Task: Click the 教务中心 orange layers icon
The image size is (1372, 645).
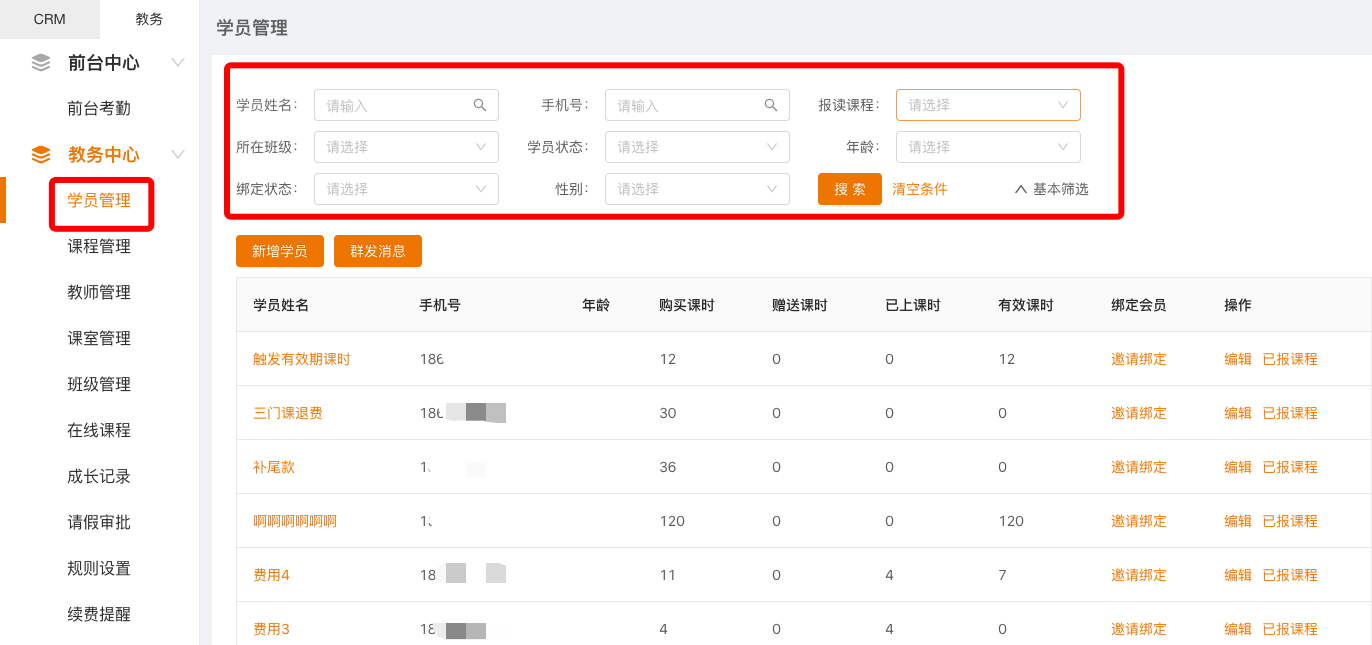Action: tap(41, 155)
